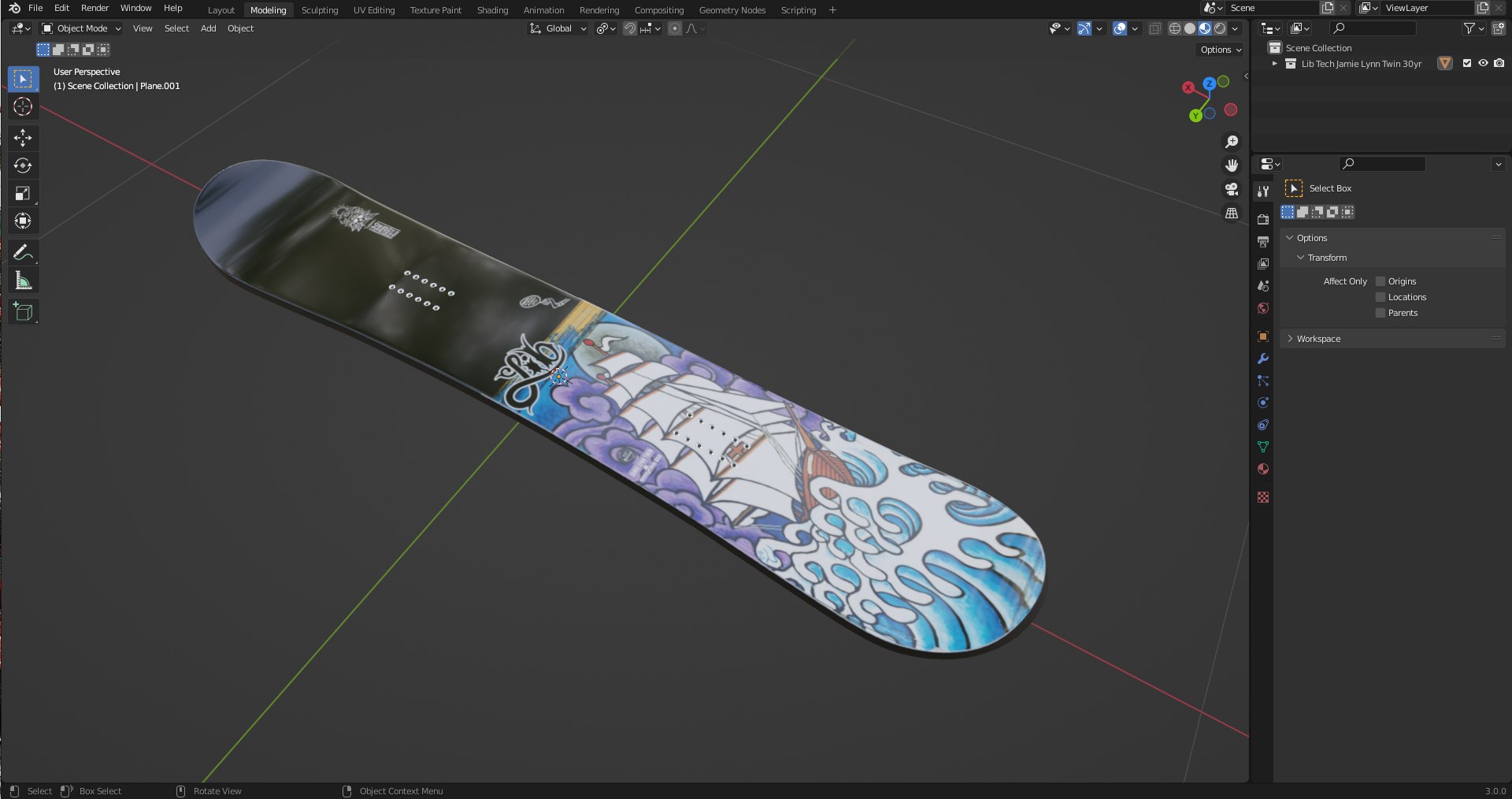Open the Particles properties tab

click(1263, 381)
